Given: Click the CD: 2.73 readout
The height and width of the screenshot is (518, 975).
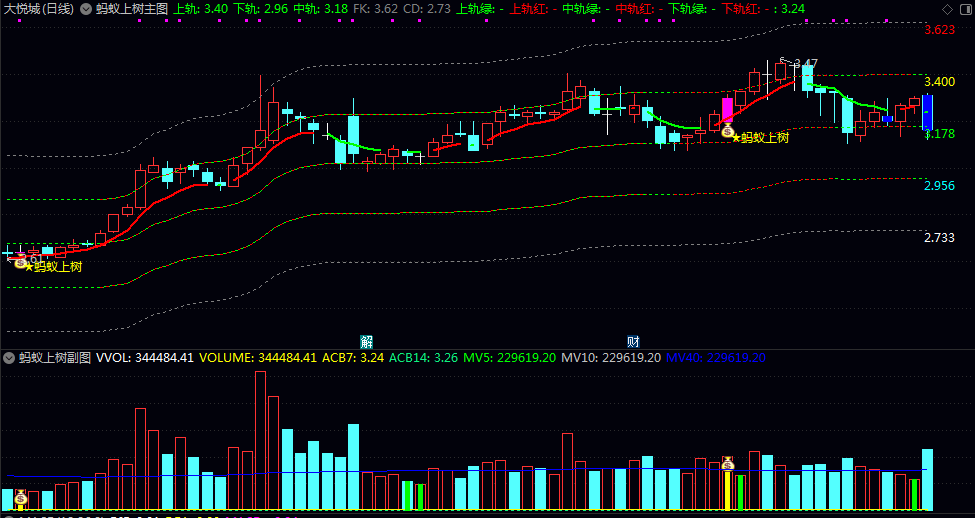Looking at the screenshot, I should 427,9.
